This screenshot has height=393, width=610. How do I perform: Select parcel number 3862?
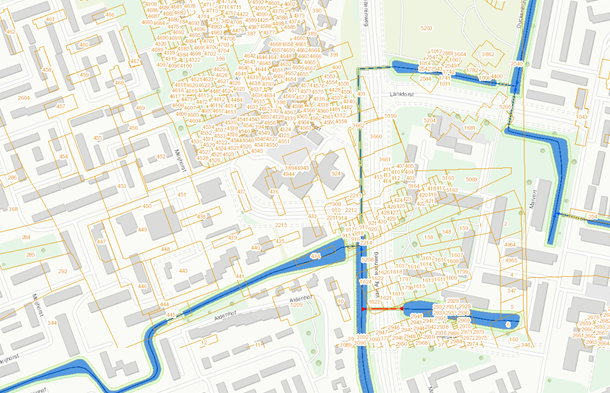coord(488,54)
